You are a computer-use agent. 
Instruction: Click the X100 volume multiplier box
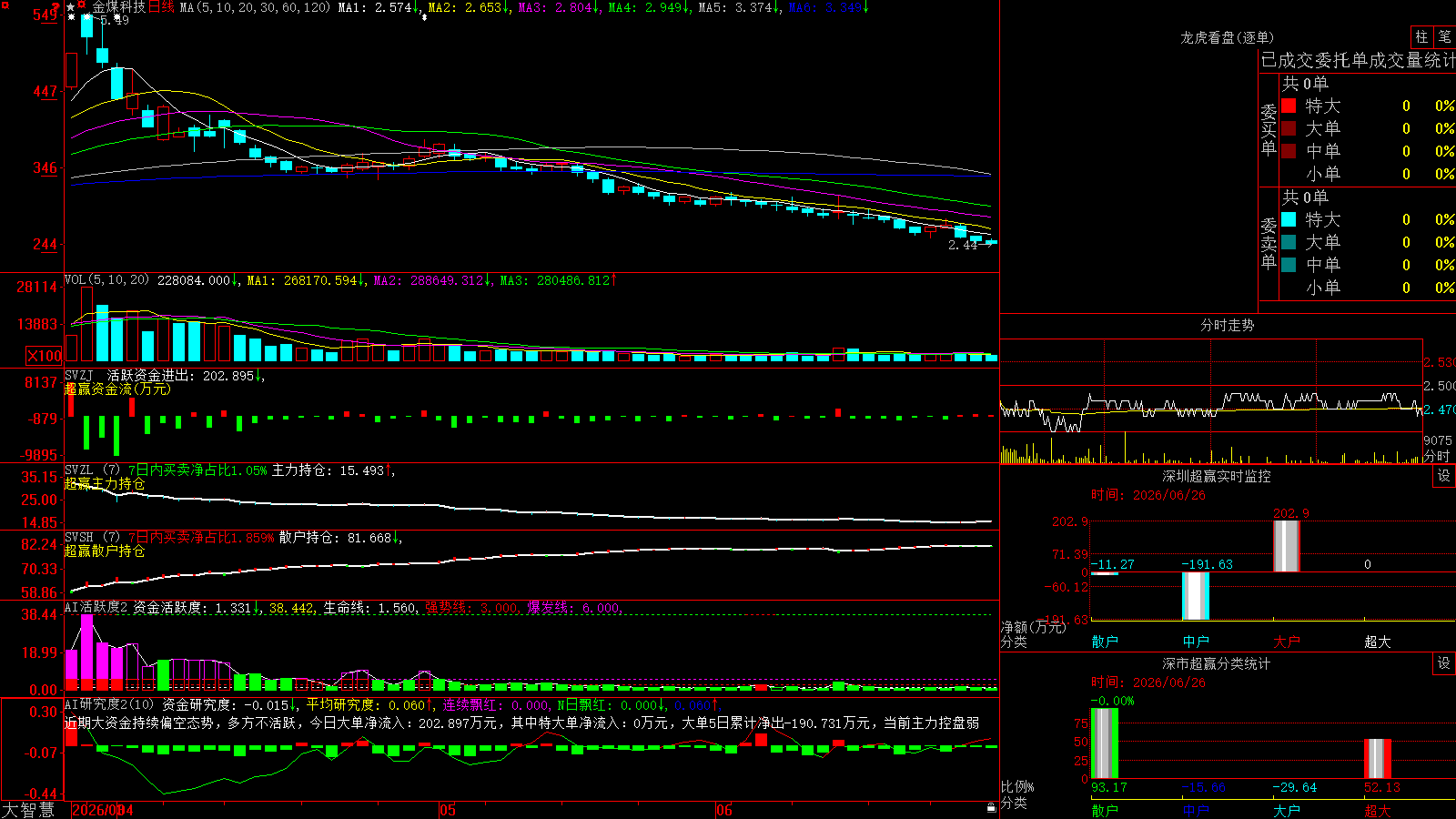click(x=45, y=356)
